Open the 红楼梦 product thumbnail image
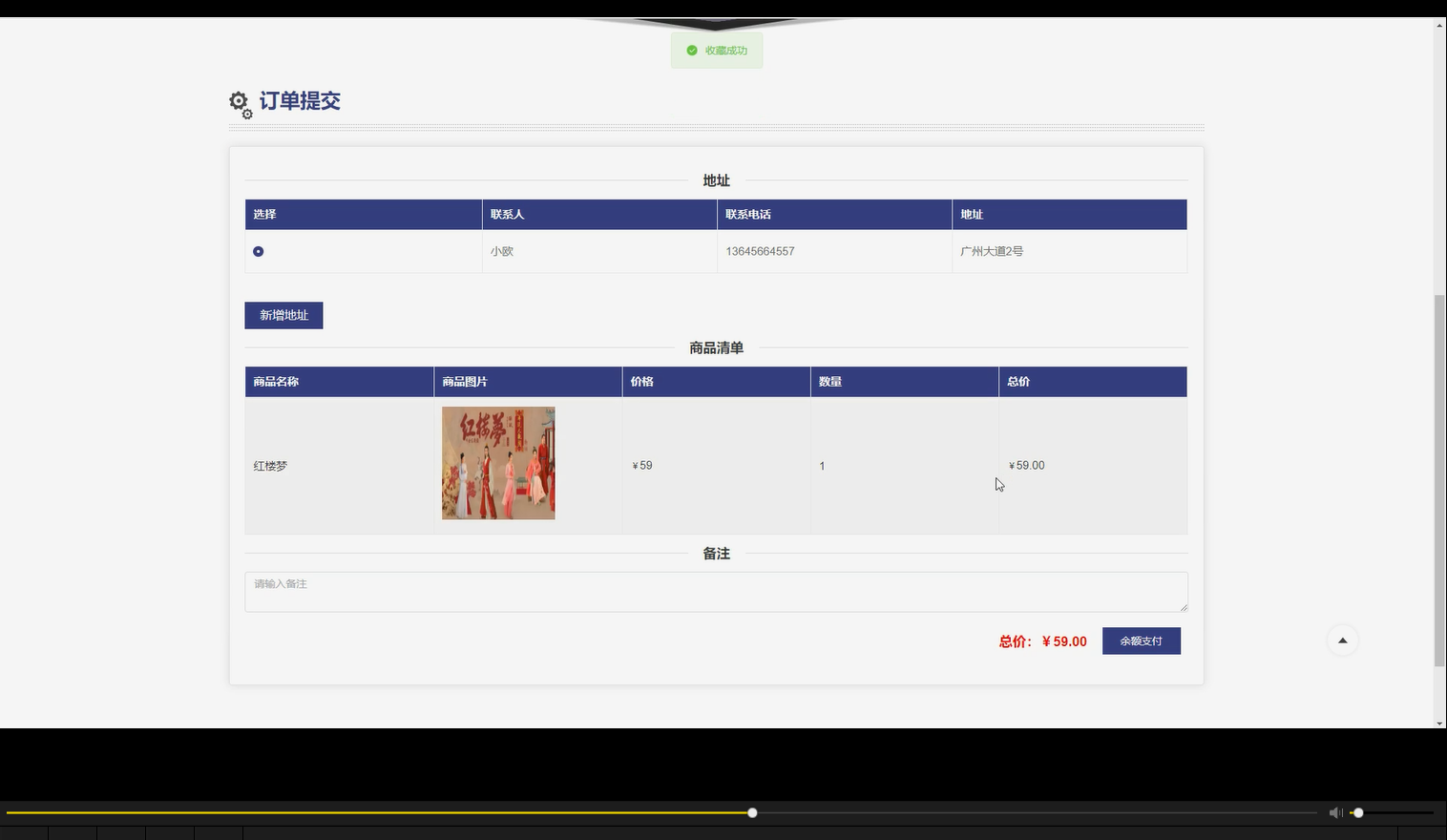 (498, 463)
